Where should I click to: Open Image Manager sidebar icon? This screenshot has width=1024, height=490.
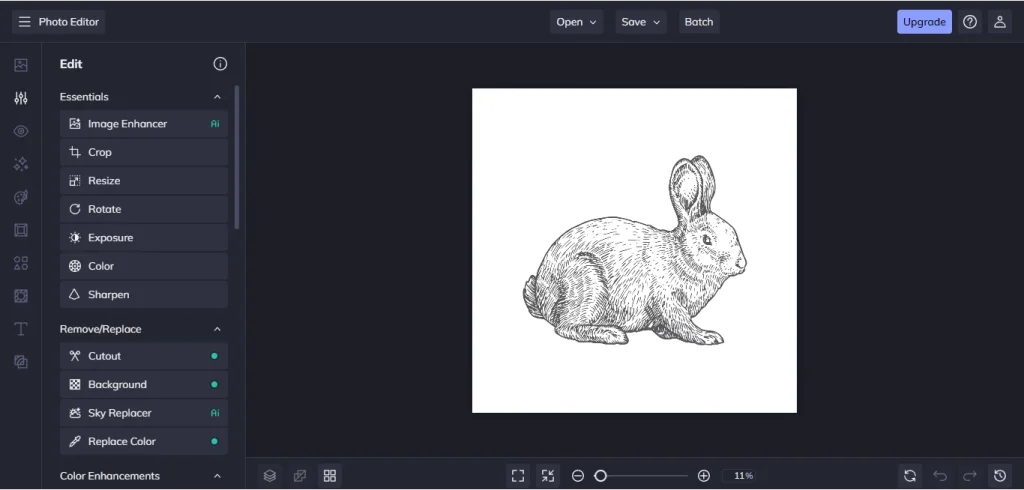click(x=21, y=65)
